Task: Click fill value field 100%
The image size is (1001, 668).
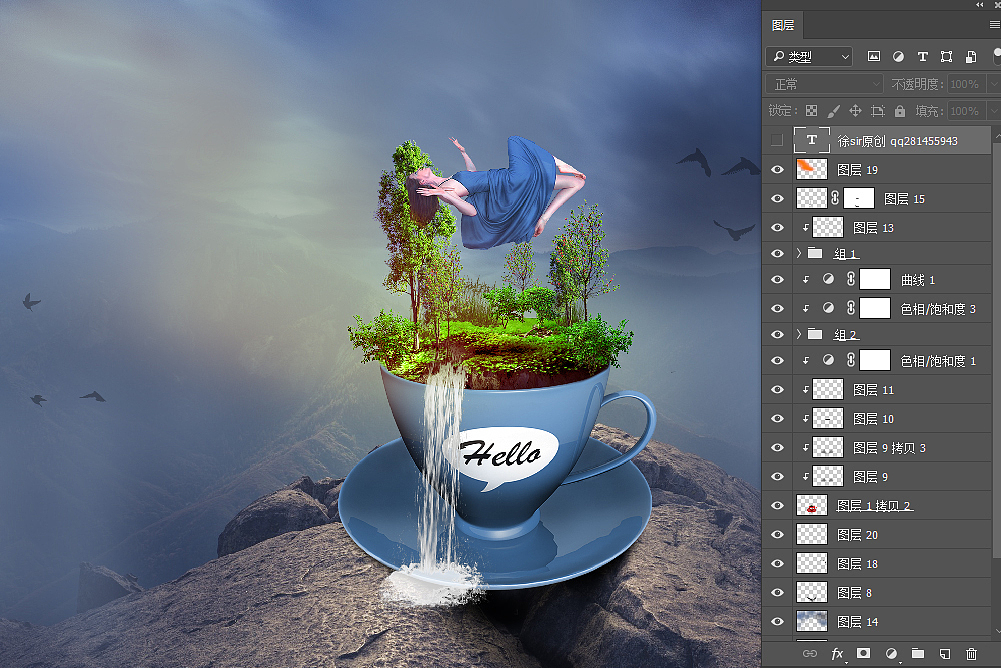Action: click(967, 111)
